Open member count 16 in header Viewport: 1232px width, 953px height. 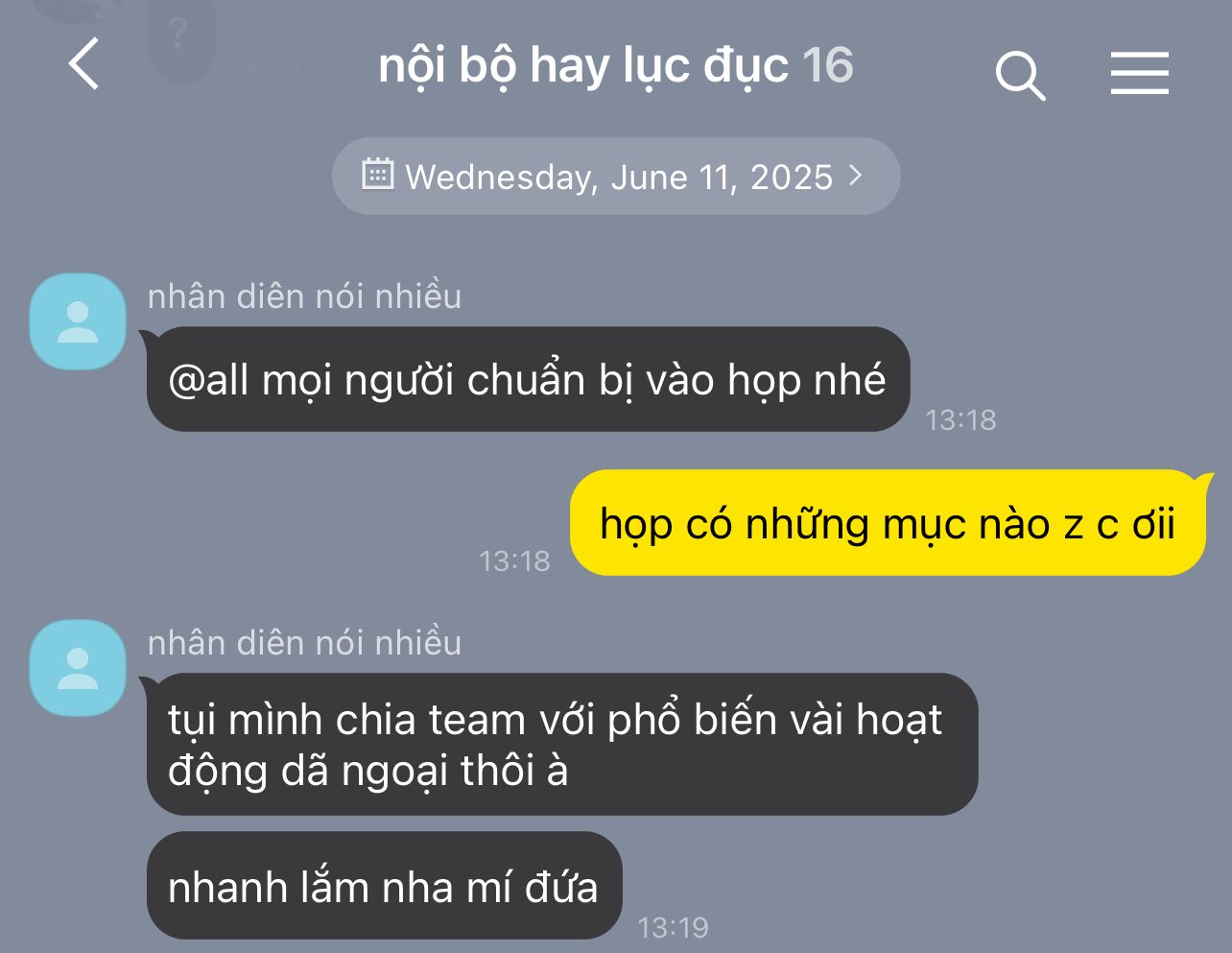pos(827,65)
